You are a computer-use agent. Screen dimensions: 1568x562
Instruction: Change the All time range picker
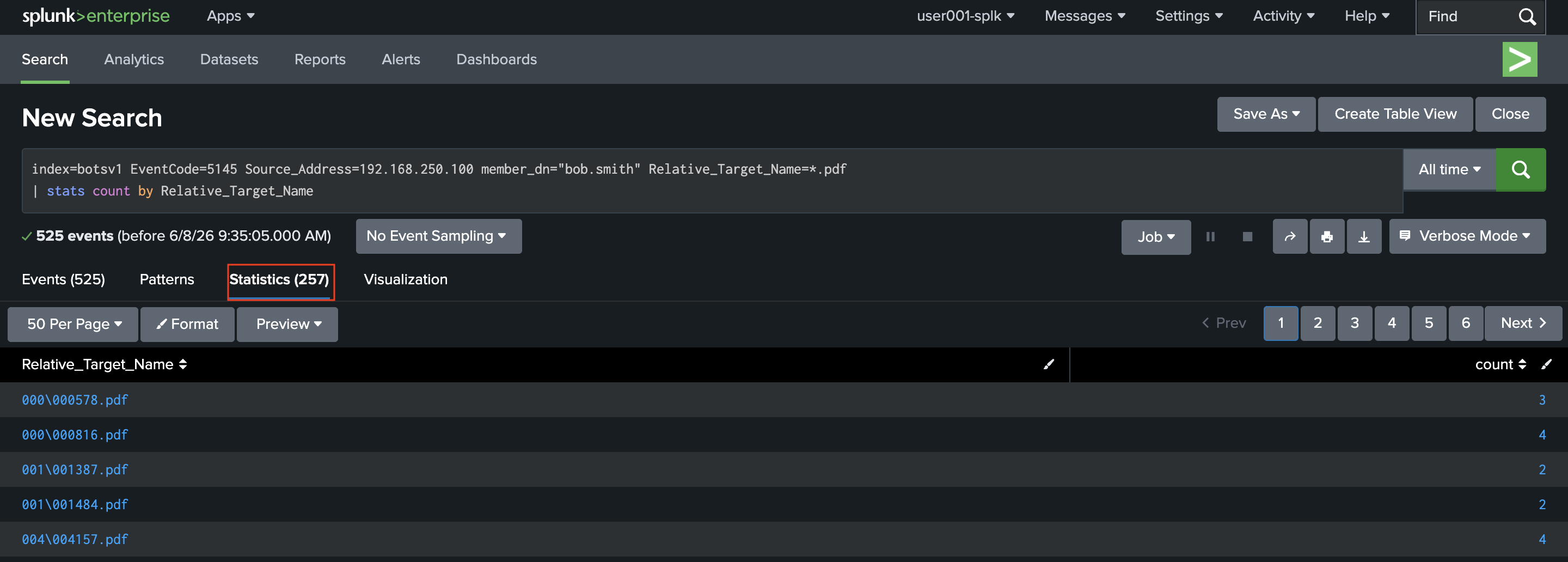point(1449,169)
